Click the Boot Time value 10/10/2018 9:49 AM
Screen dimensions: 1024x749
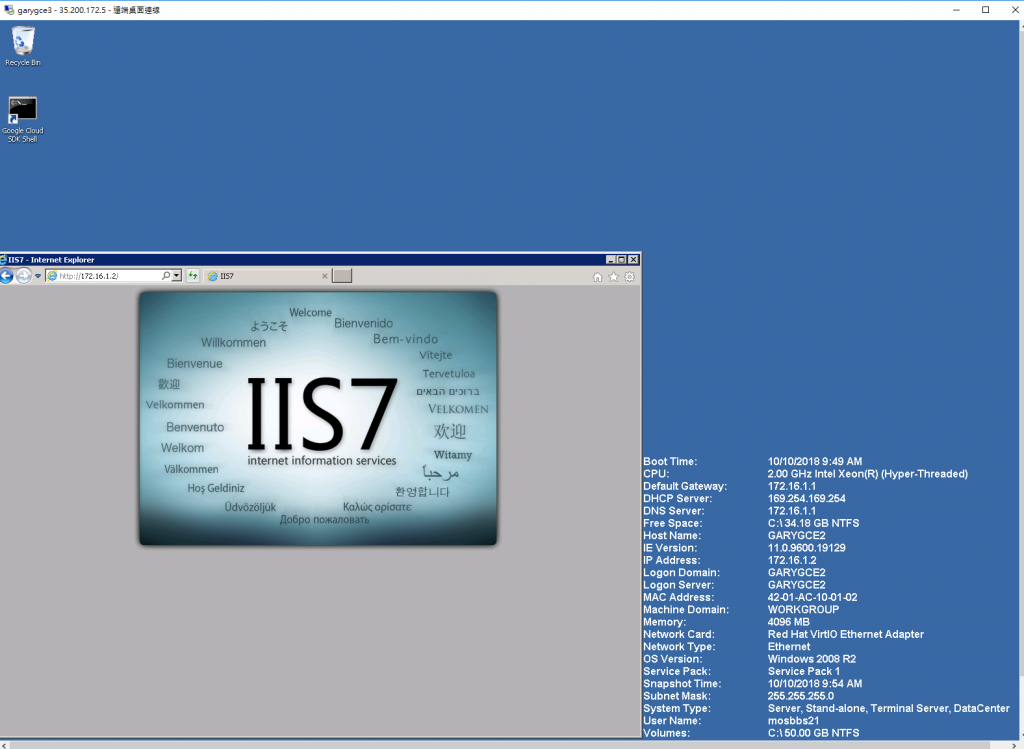click(814, 462)
